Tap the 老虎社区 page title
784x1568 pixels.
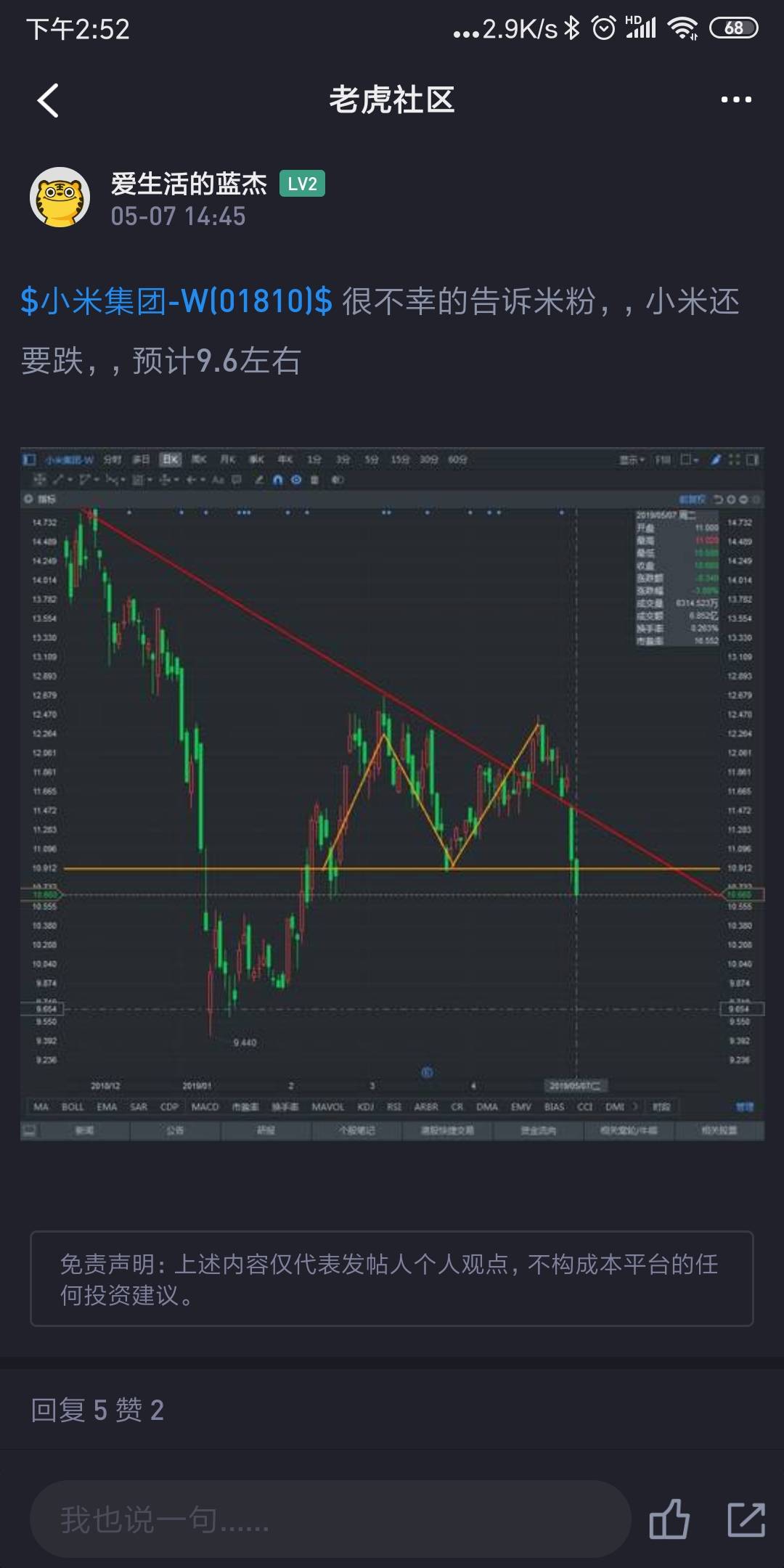coord(392,99)
